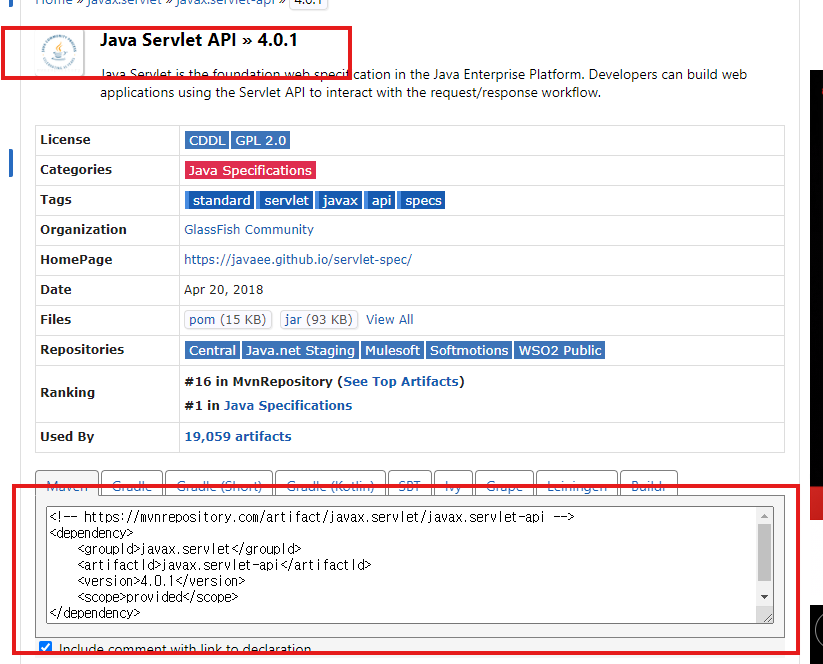Select the javax tag
823x664 pixels.
click(x=339, y=200)
